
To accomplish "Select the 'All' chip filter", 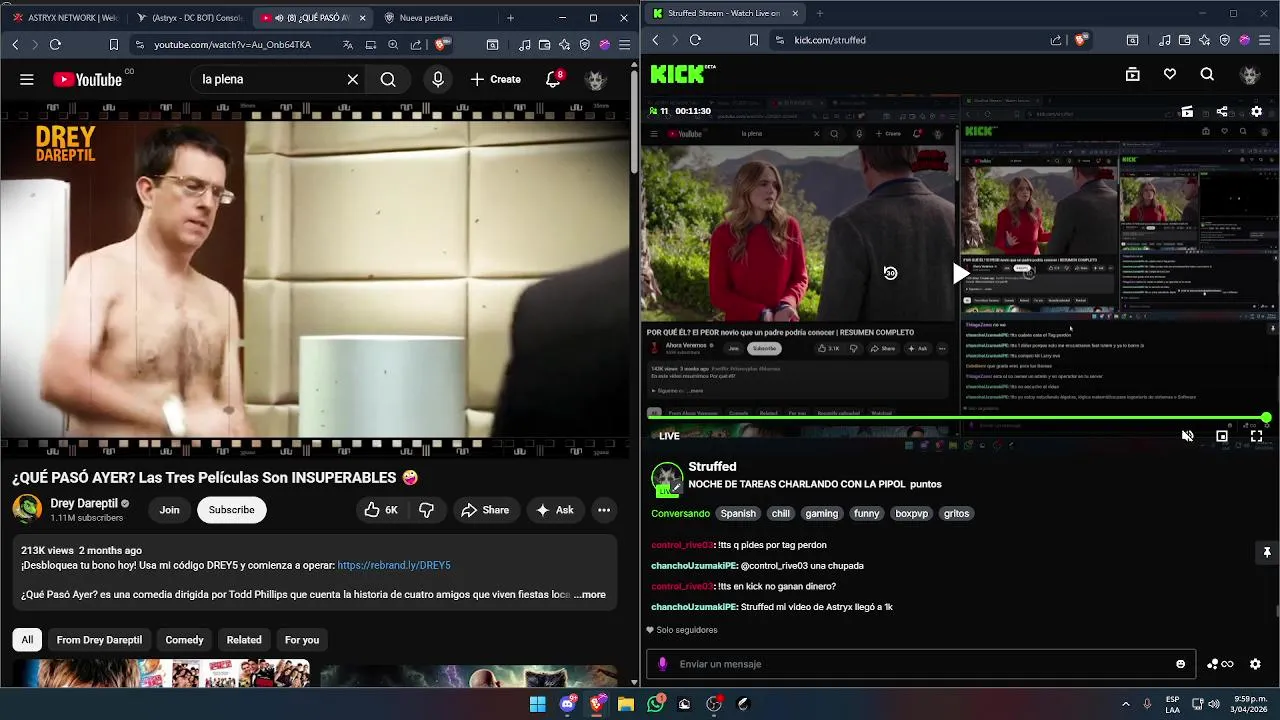I will (x=27, y=640).
